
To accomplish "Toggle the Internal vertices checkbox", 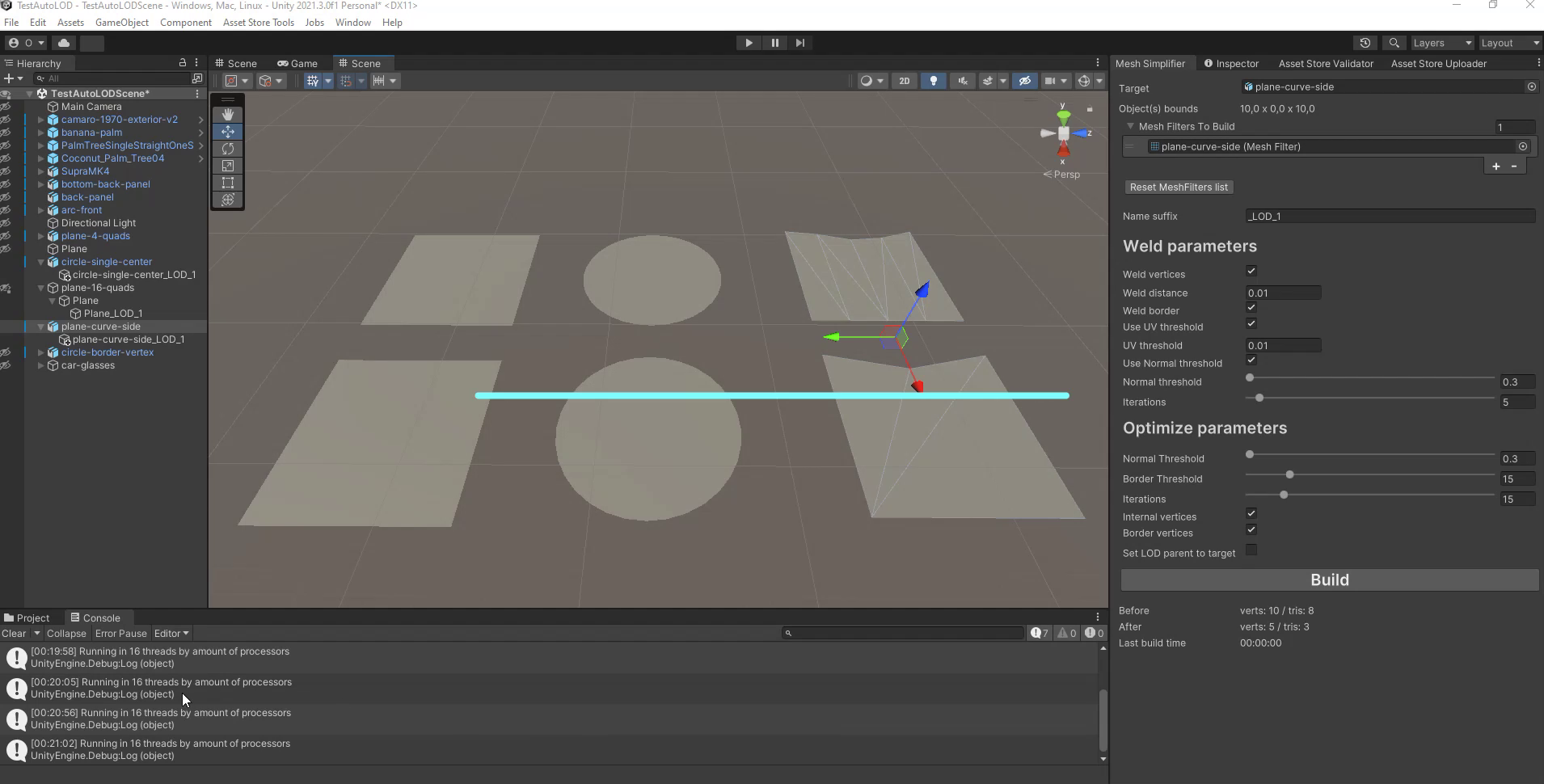I will point(1251,513).
